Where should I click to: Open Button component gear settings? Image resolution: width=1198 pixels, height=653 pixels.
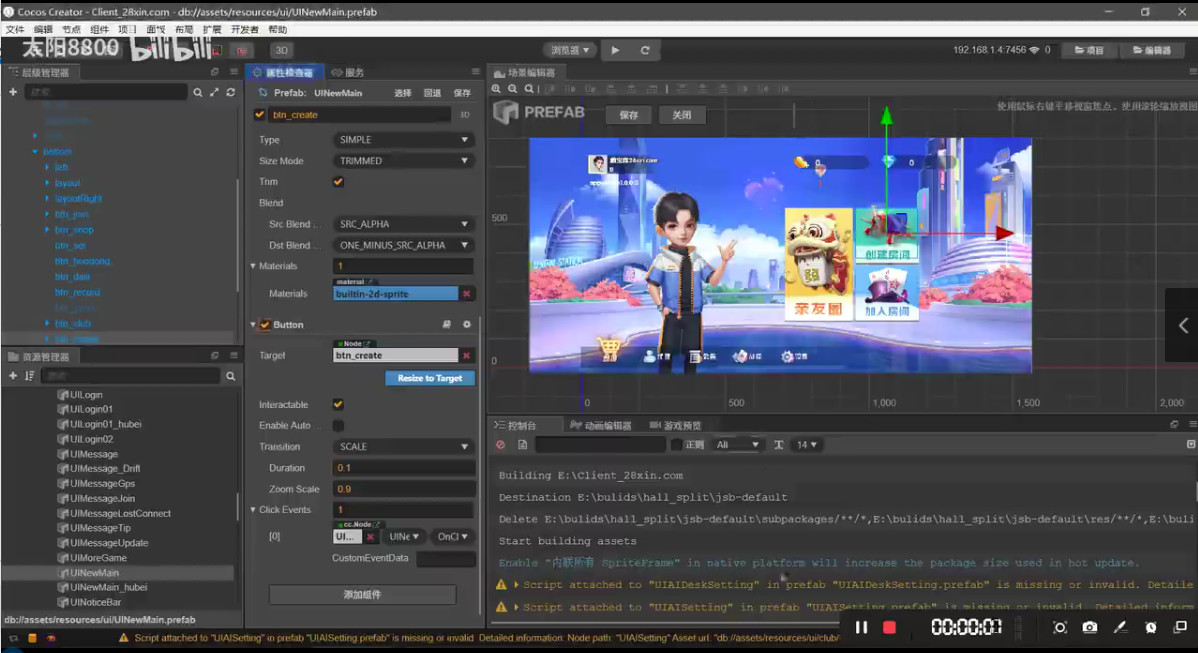point(467,325)
